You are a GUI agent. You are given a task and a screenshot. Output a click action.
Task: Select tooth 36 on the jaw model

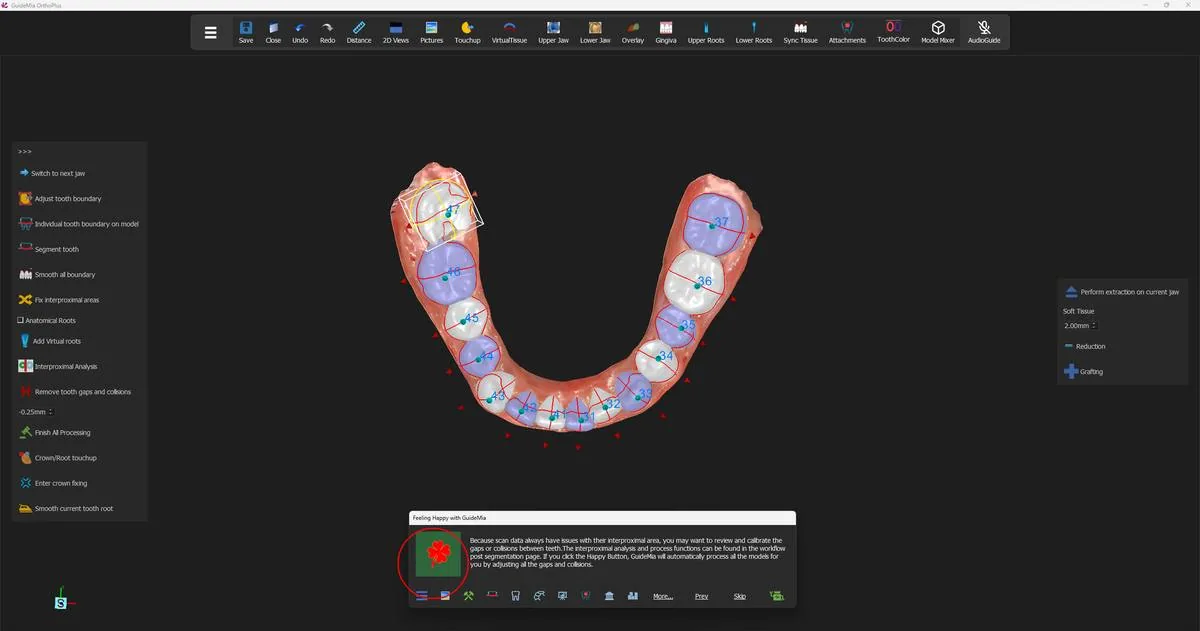point(695,281)
